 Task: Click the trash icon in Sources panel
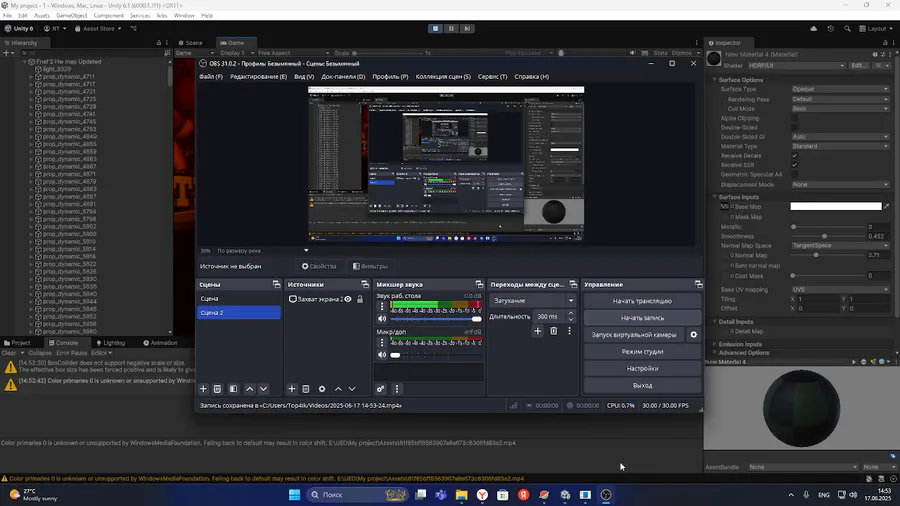306,389
